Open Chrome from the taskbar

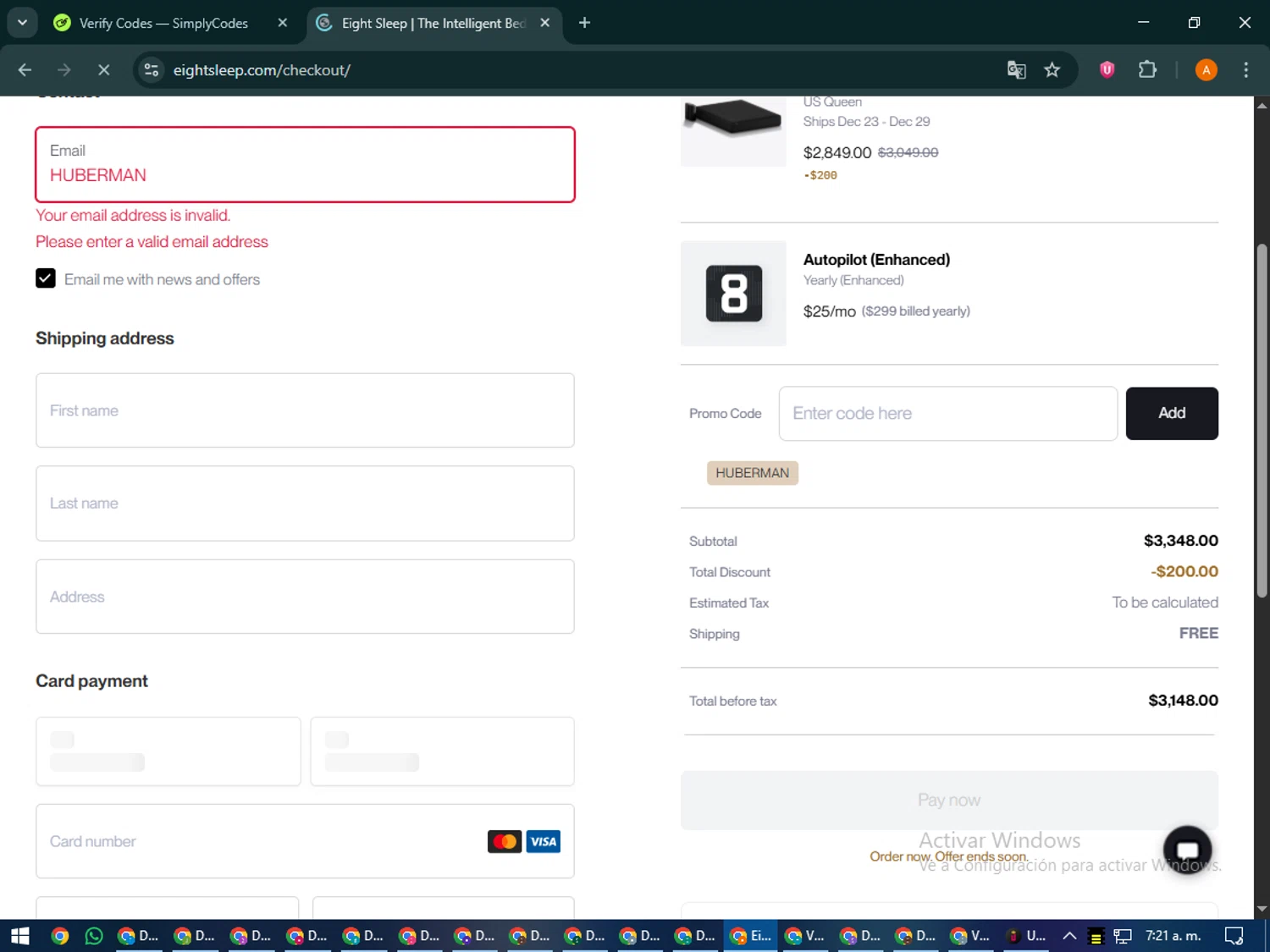tap(60, 936)
